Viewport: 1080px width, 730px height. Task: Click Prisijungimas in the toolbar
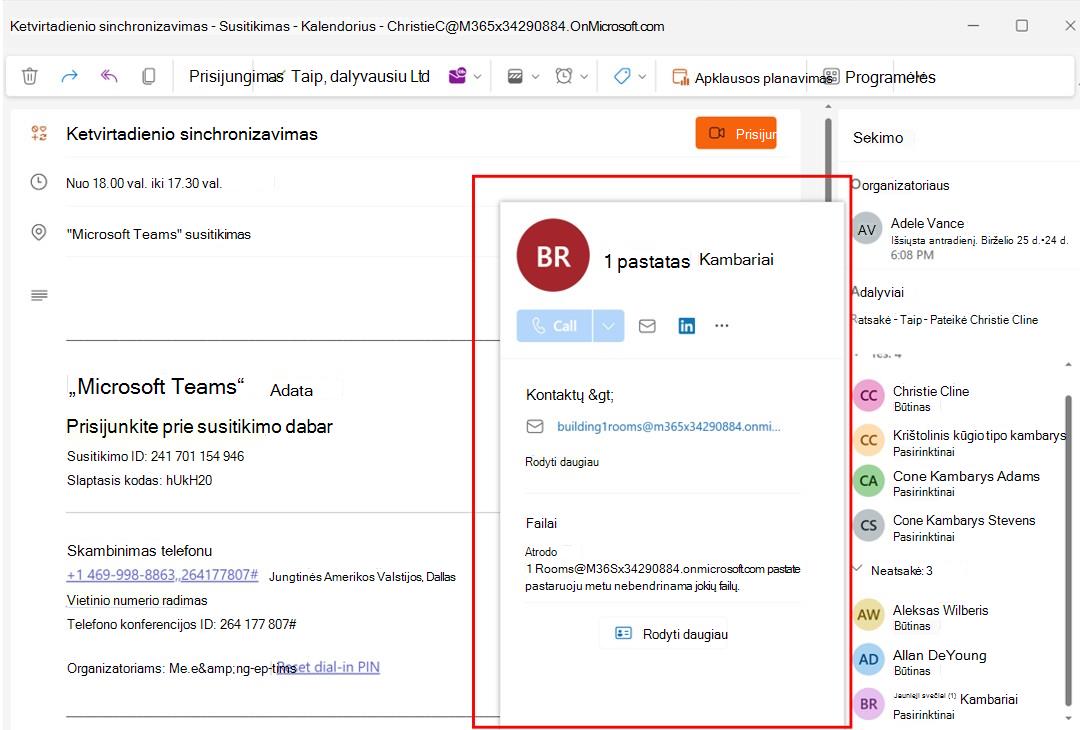[x=236, y=76]
